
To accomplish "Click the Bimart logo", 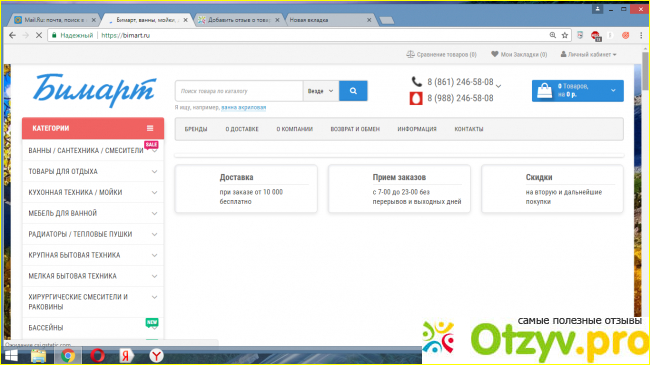I will tap(95, 90).
